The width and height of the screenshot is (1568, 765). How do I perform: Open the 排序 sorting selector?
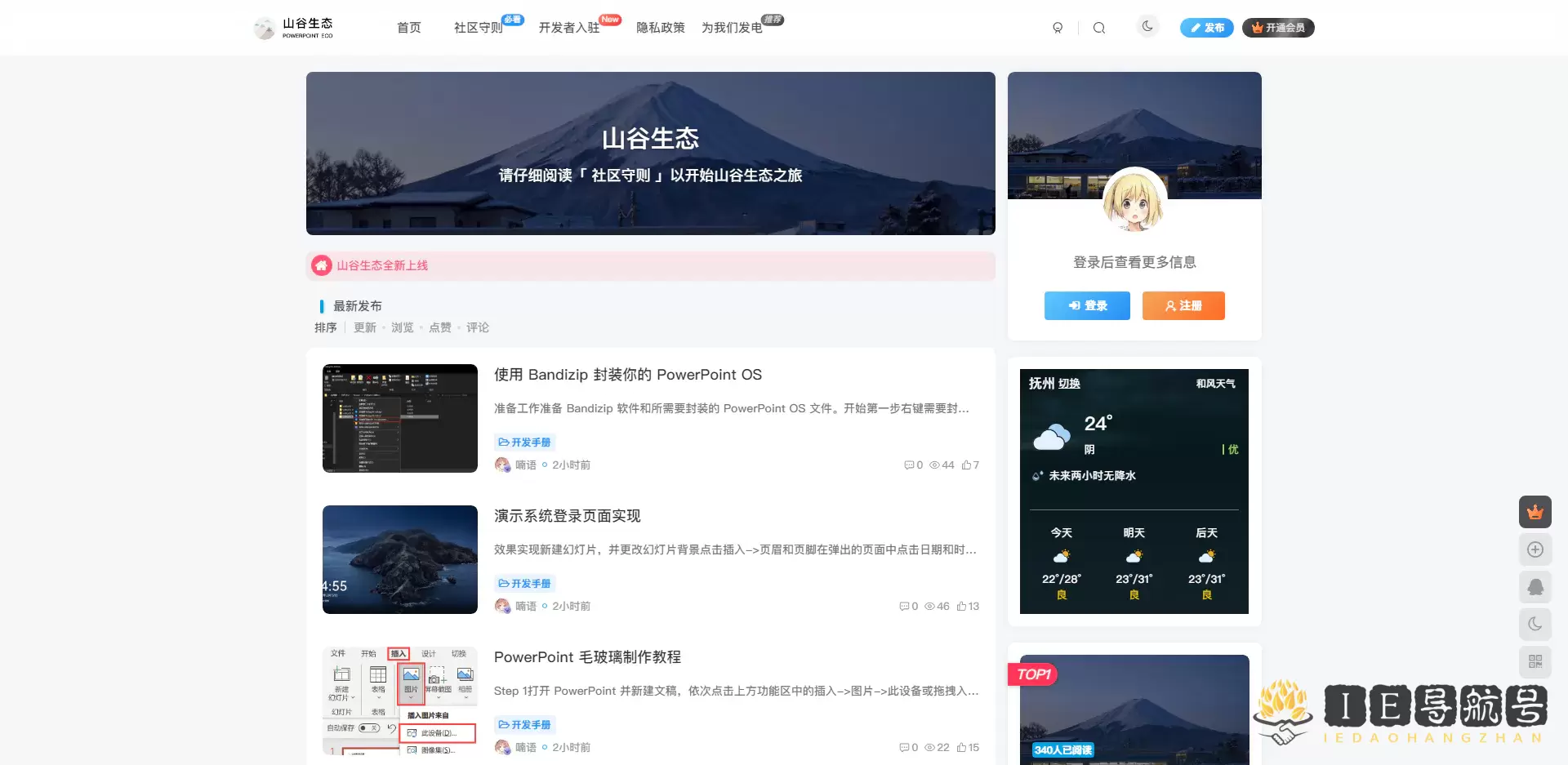coord(326,327)
